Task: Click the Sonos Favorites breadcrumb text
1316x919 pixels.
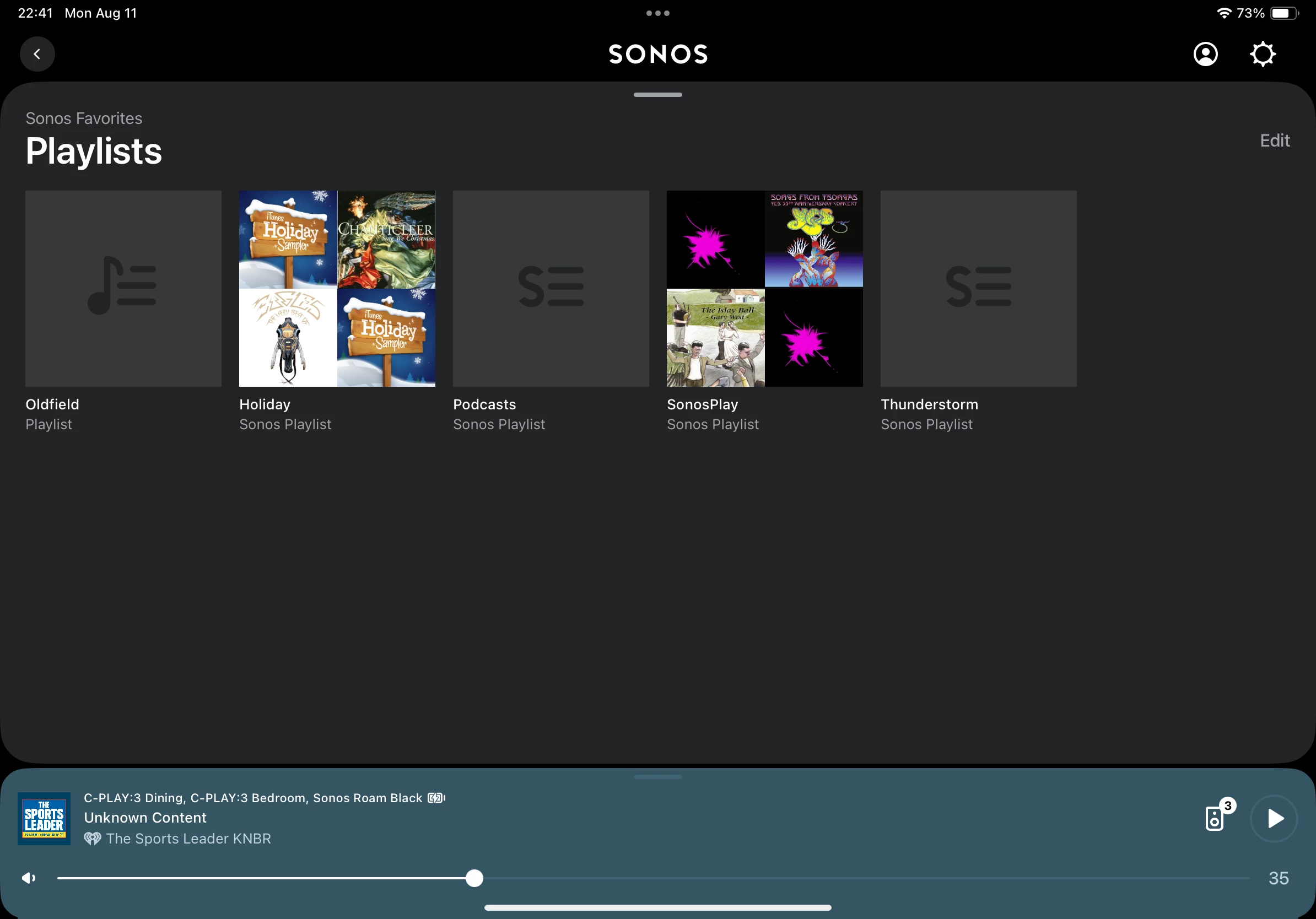Action: point(84,118)
